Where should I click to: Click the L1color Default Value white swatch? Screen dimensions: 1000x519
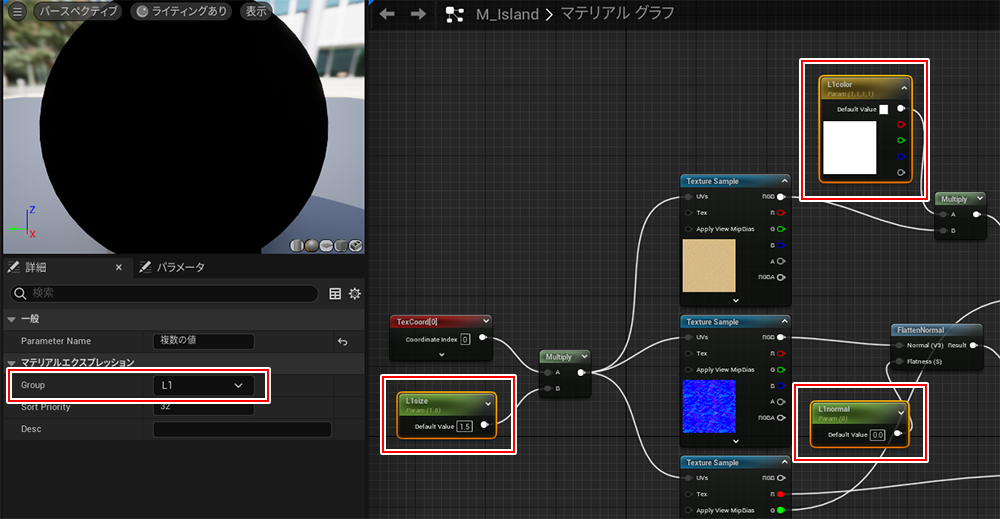click(883, 109)
